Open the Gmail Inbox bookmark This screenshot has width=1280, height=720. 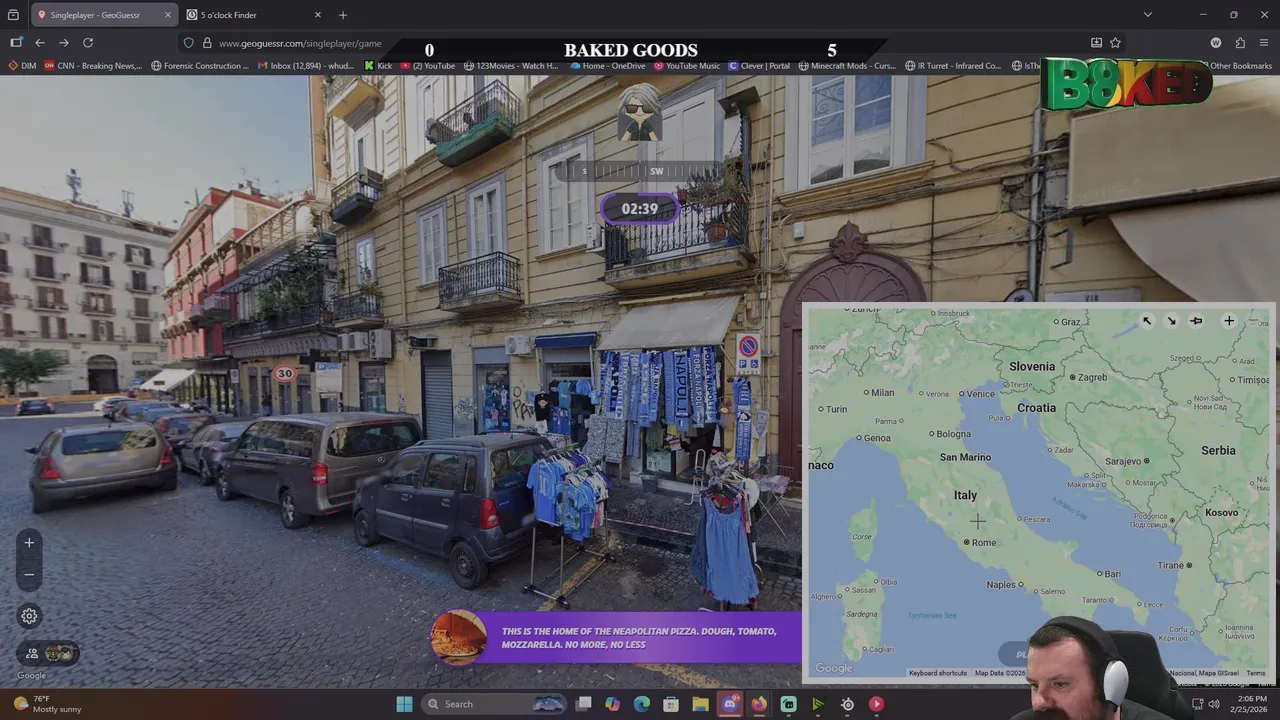(x=306, y=66)
